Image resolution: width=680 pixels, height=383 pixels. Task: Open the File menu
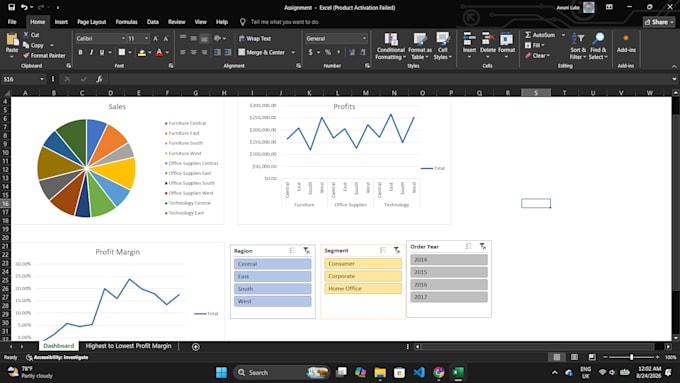click(x=12, y=22)
